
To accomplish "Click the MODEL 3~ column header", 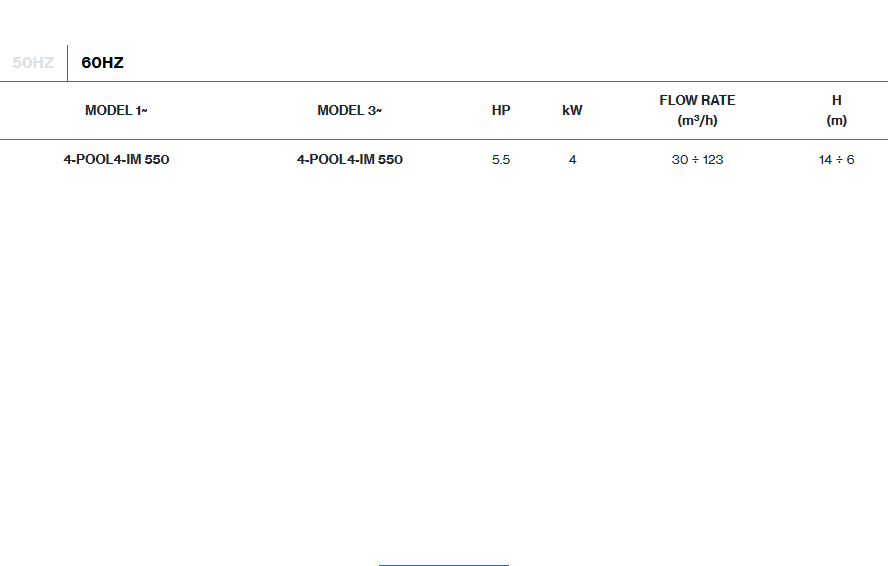I will point(349,111).
